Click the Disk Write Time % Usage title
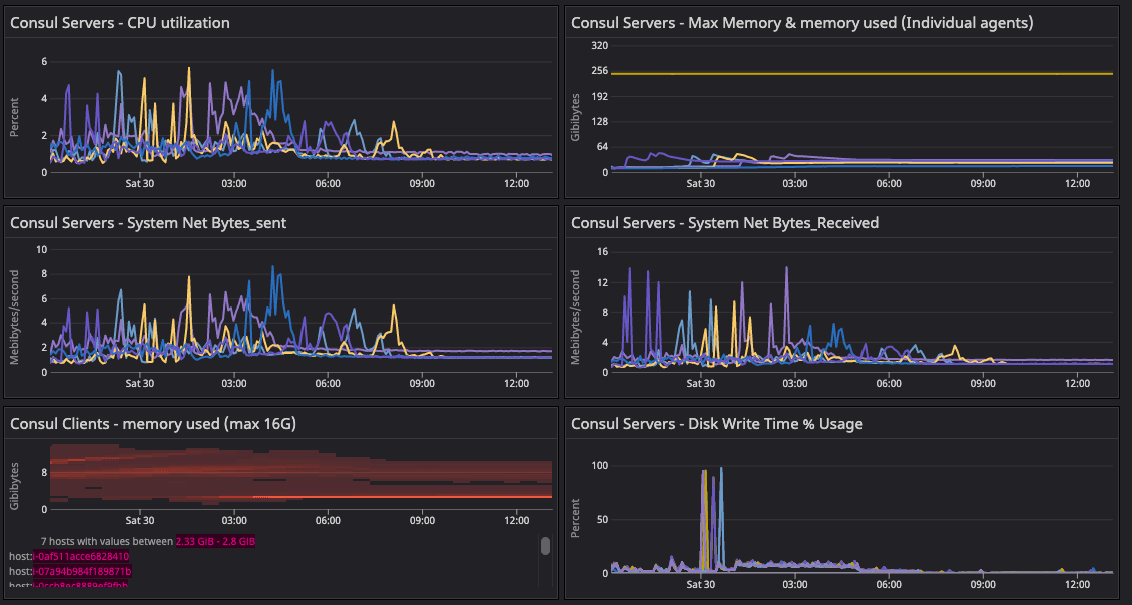 click(x=716, y=424)
